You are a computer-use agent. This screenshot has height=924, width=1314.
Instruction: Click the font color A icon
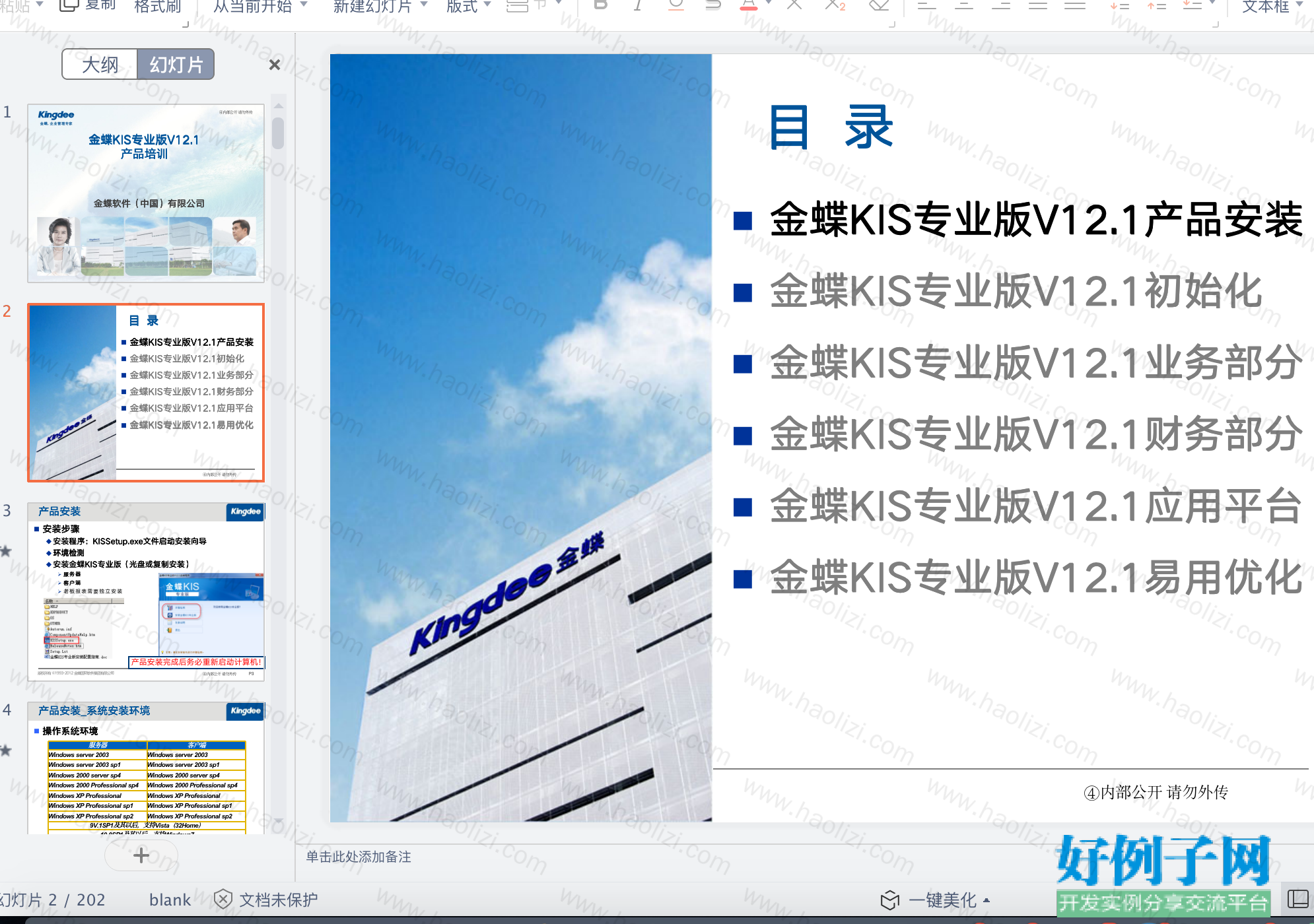coord(748,5)
